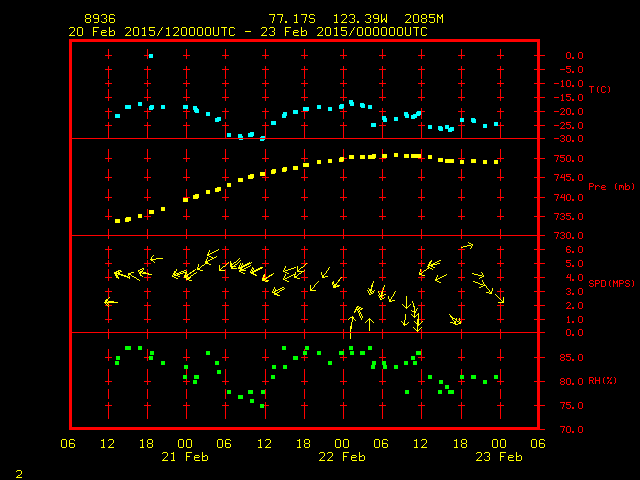Click the SPD(MPS) wind speed axis title
Screen dimensions: 640x480
click(611, 283)
